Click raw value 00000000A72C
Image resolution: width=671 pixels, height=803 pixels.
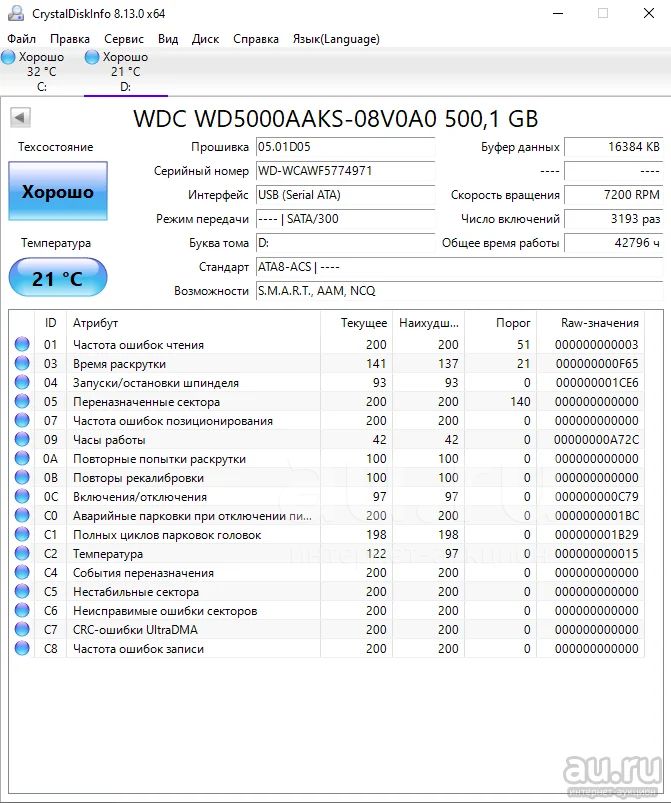pos(596,439)
